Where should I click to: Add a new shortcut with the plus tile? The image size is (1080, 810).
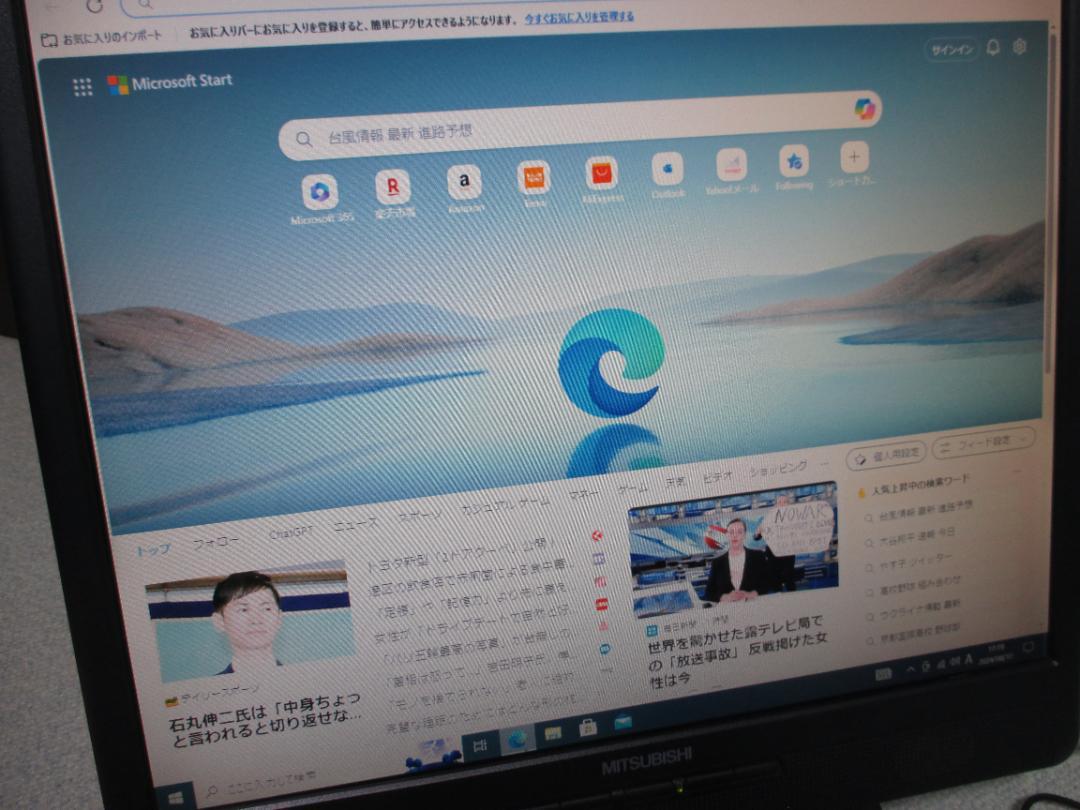pos(854,157)
